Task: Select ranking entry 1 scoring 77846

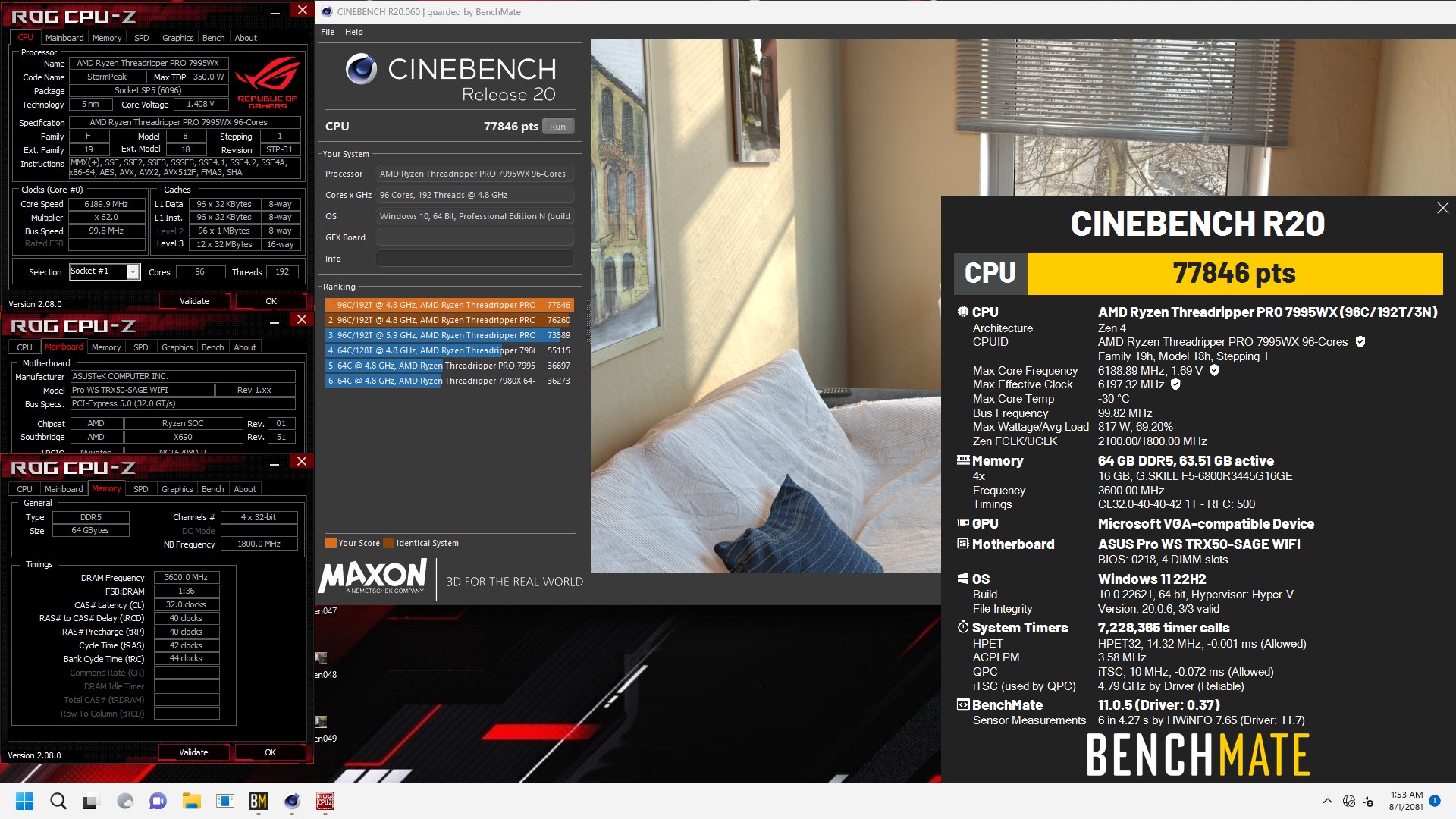Action: pyautogui.click(x=449, y=305)
